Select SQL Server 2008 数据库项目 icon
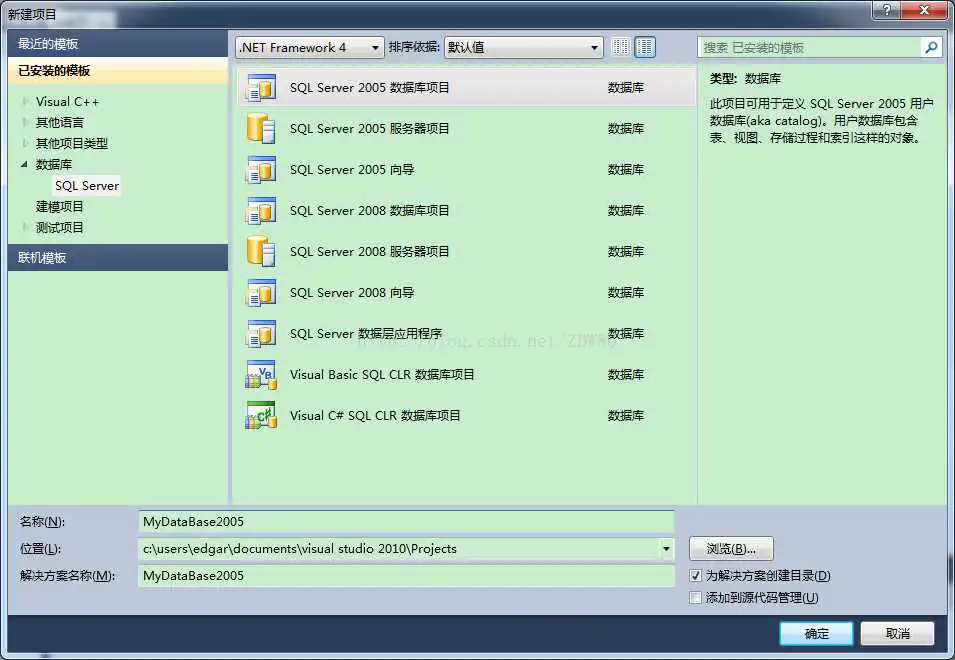 point(261,211)
